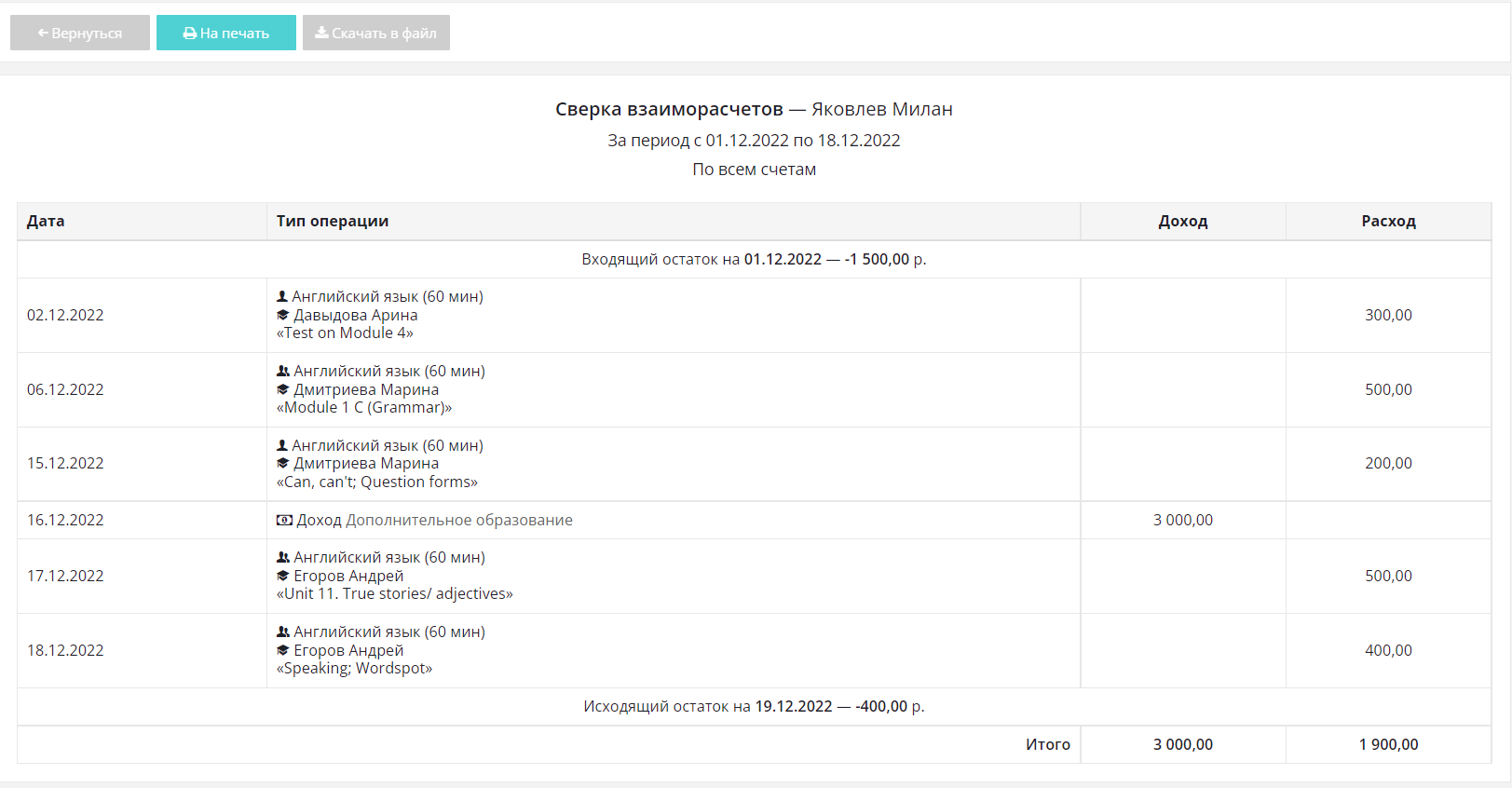Click the Доход column header
Image resolution: width=1512 pixels, height=788 pixels.
(x=1183, y=221)
